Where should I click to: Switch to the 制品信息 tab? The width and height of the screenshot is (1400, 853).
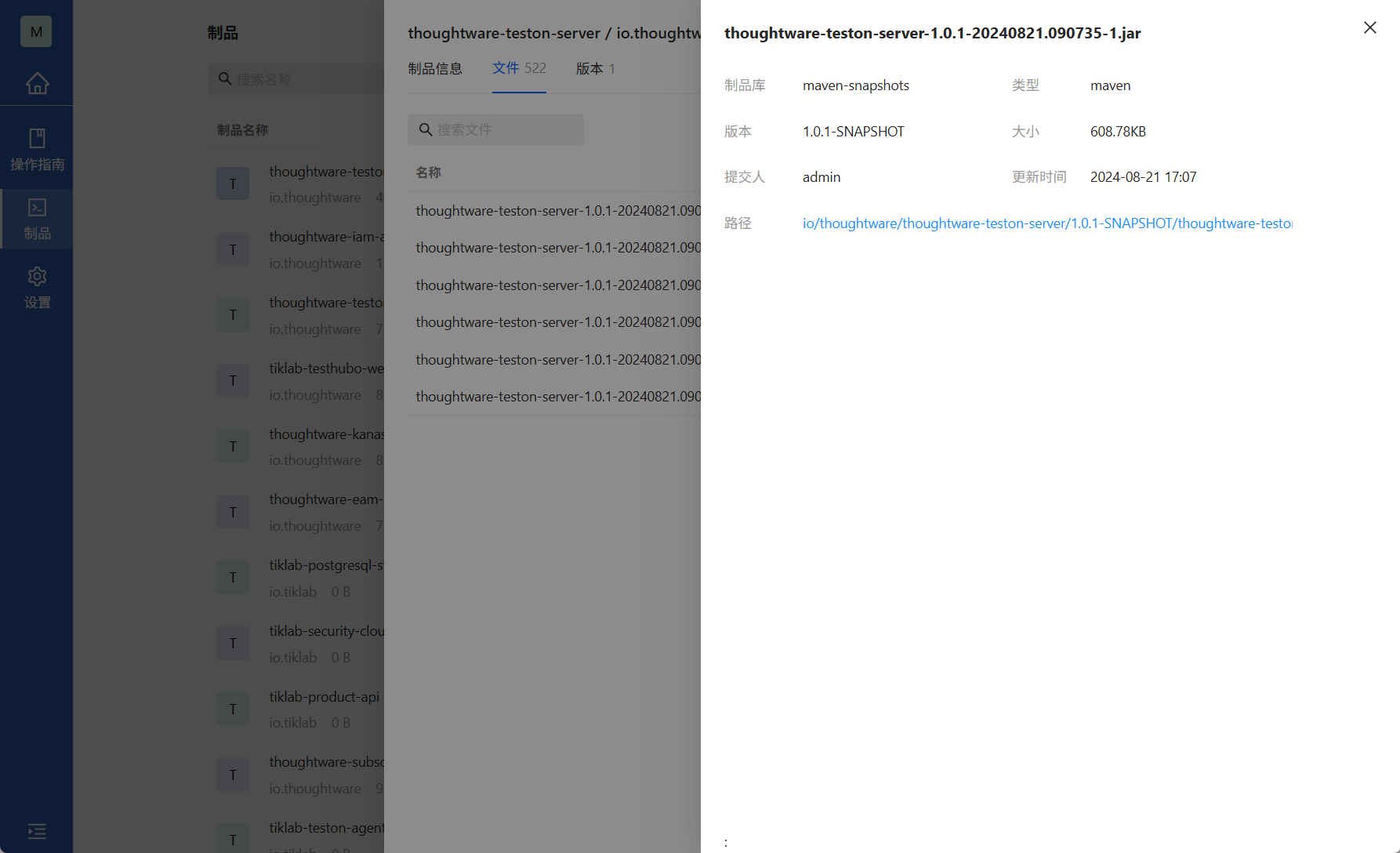435,68
